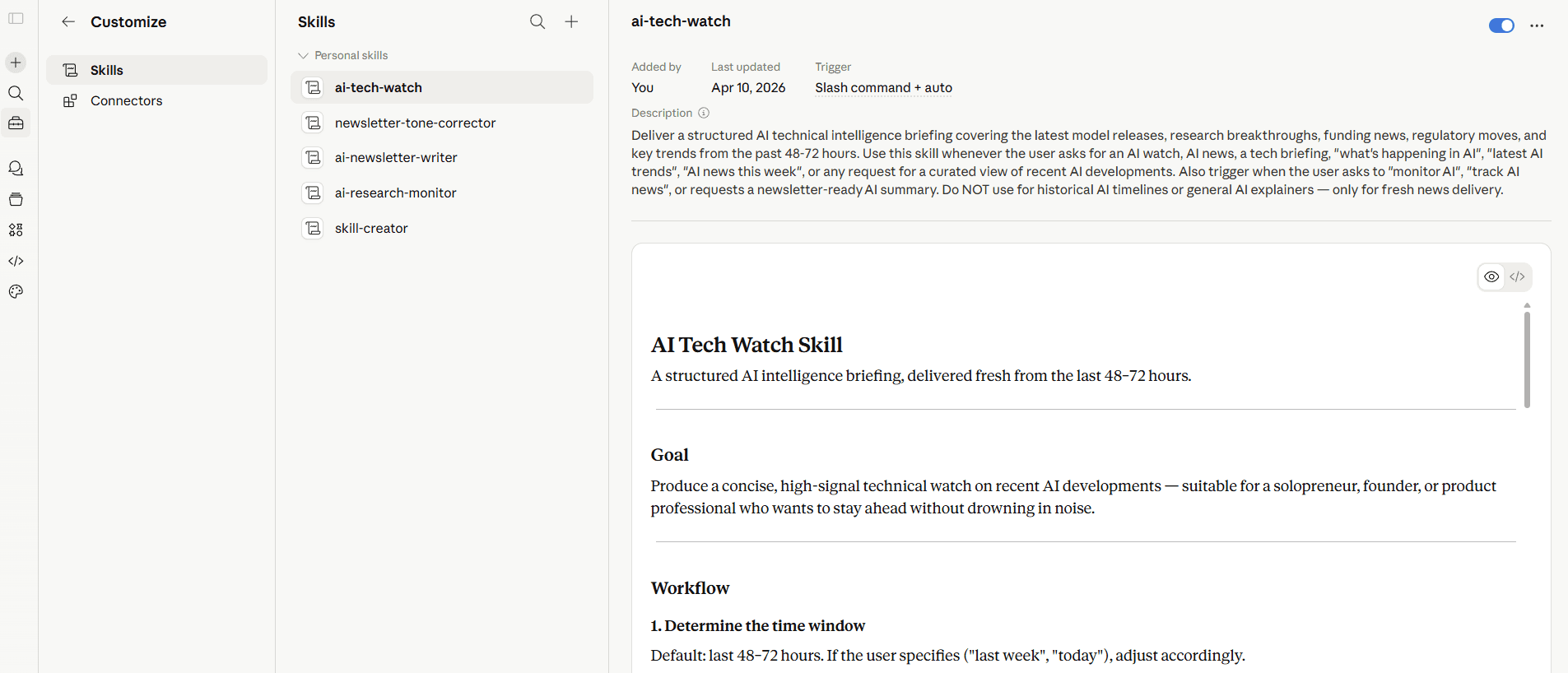The width and height of the screenshot is (1568, 673).
Task: Disable the ai-tech-watch skill toggle
Action: [x=1501, y=26]
